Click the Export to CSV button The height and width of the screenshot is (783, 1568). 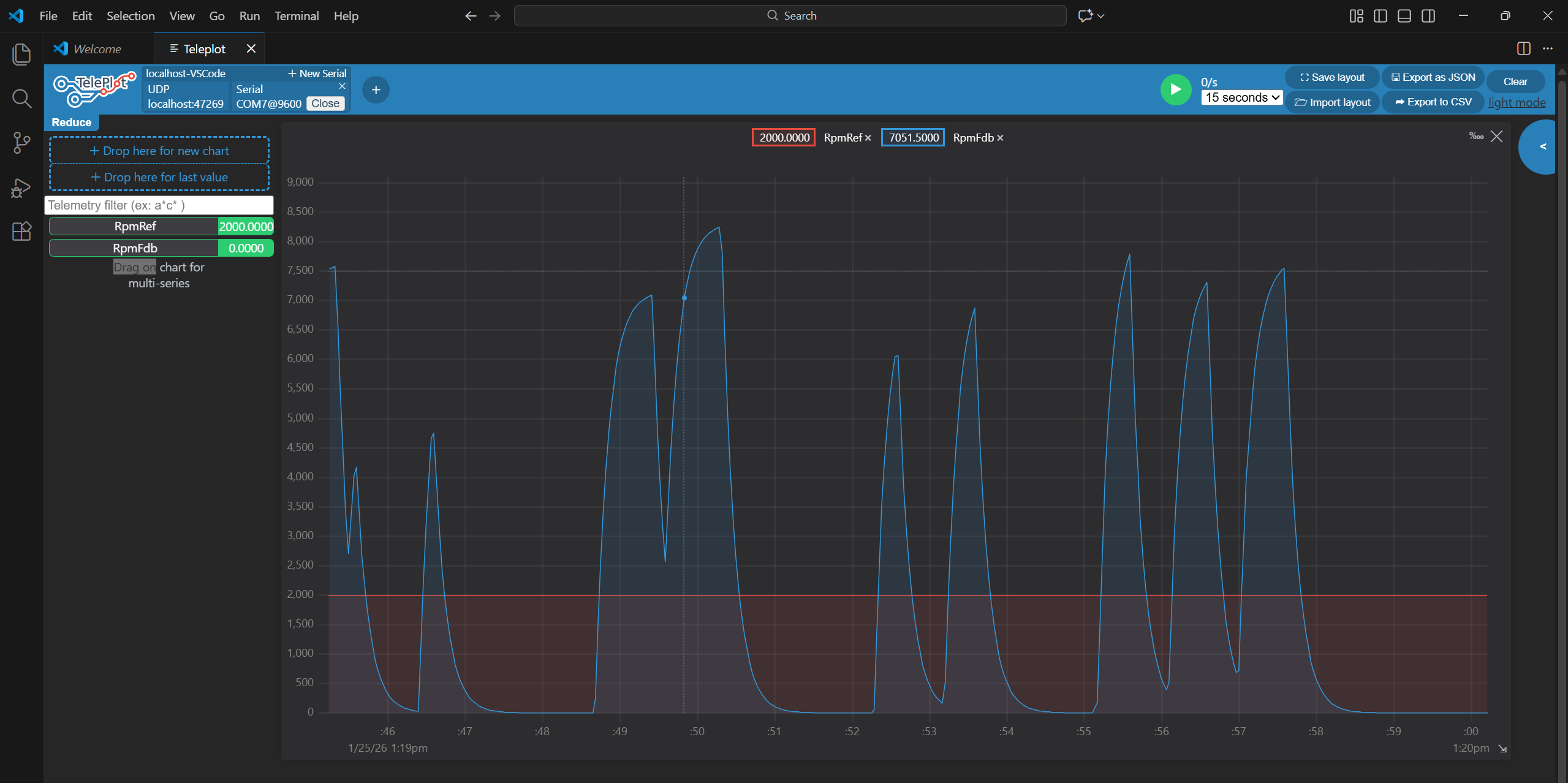(x=1433, y=102)
